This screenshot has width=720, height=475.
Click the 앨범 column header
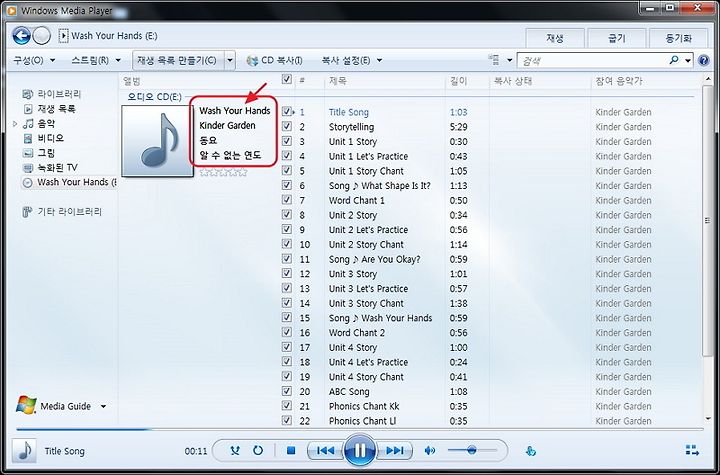pos(131,81)
